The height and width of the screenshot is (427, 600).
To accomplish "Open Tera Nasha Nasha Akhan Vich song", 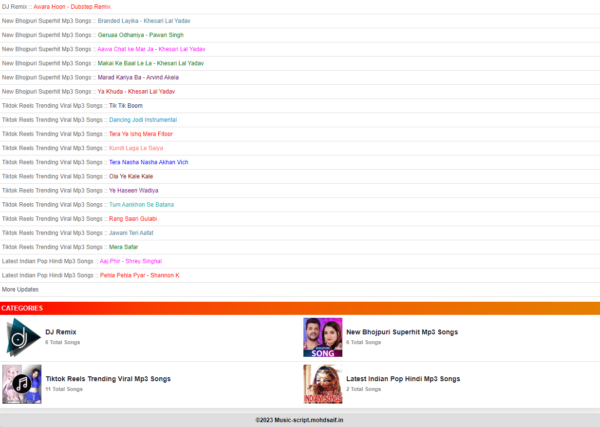I will (x=148, y=162).
